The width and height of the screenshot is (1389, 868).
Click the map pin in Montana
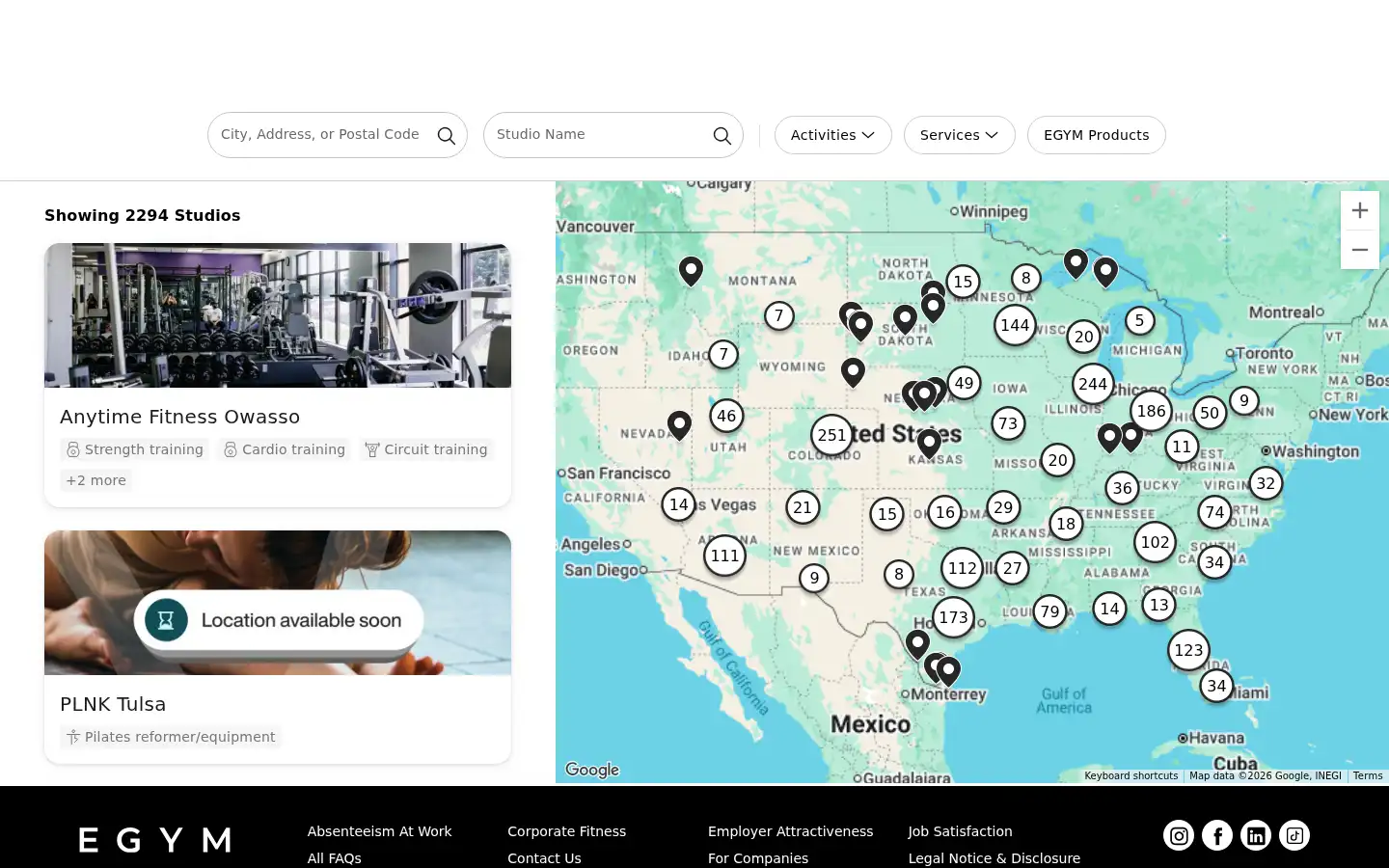[x=691, y=271]
